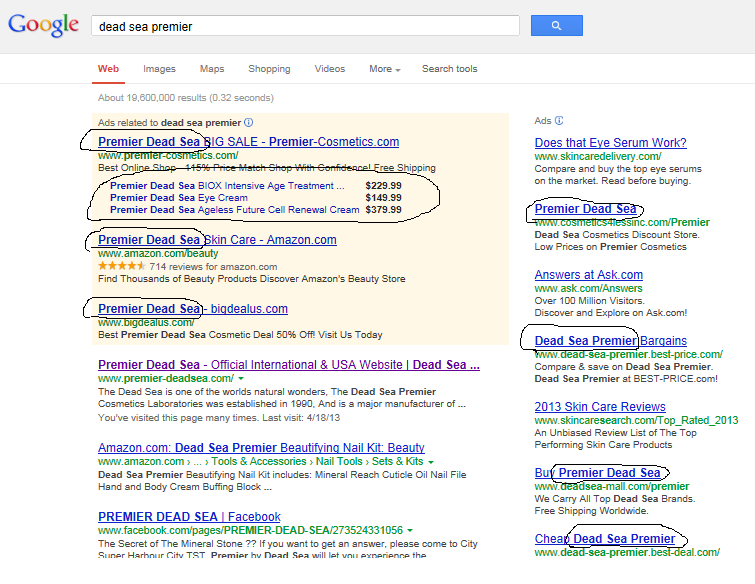Expand the More dropdown menu
The height and width of the screenshot is (584, 755).
385,69
